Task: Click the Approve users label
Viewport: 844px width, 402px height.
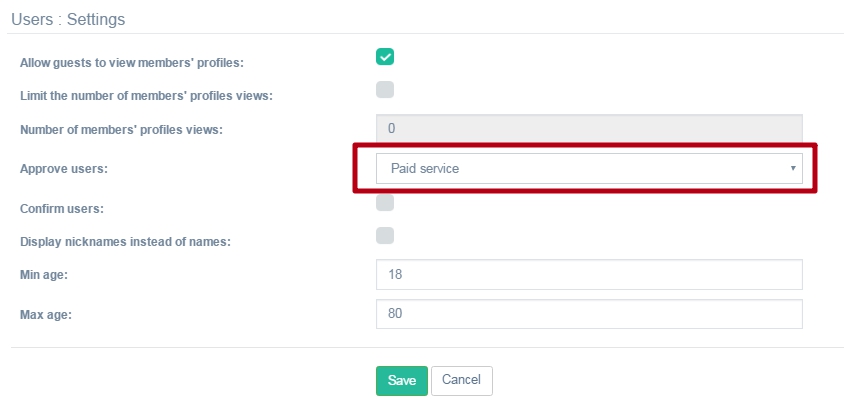Action: (64, 169)
